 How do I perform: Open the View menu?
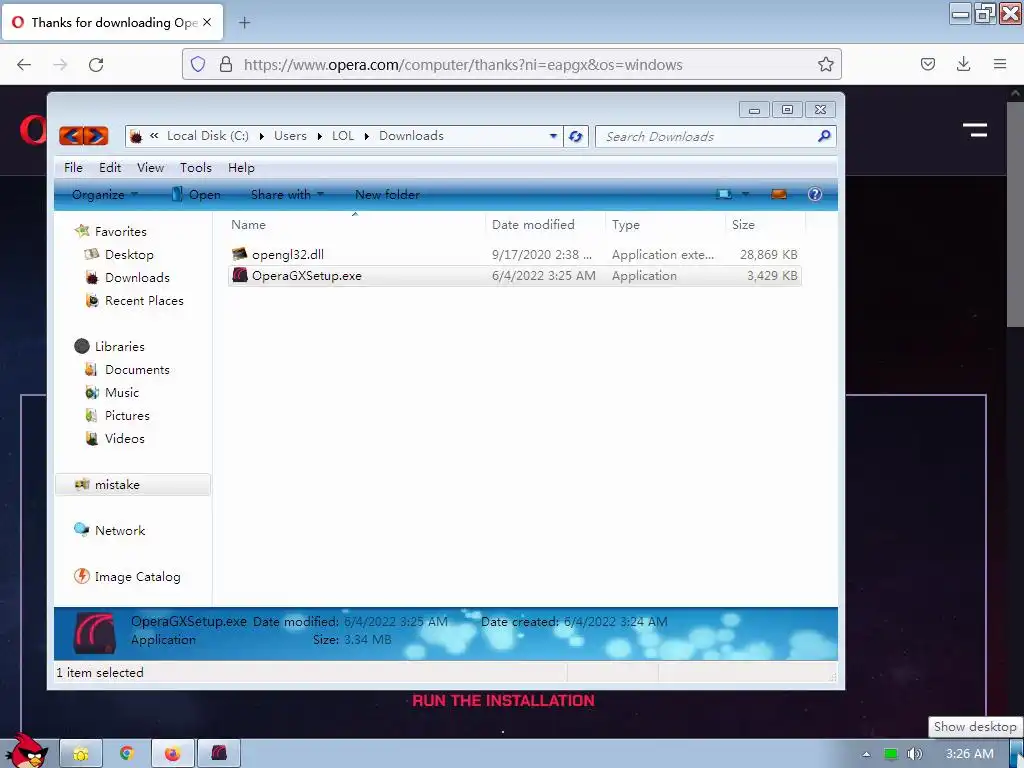[150, 168]
